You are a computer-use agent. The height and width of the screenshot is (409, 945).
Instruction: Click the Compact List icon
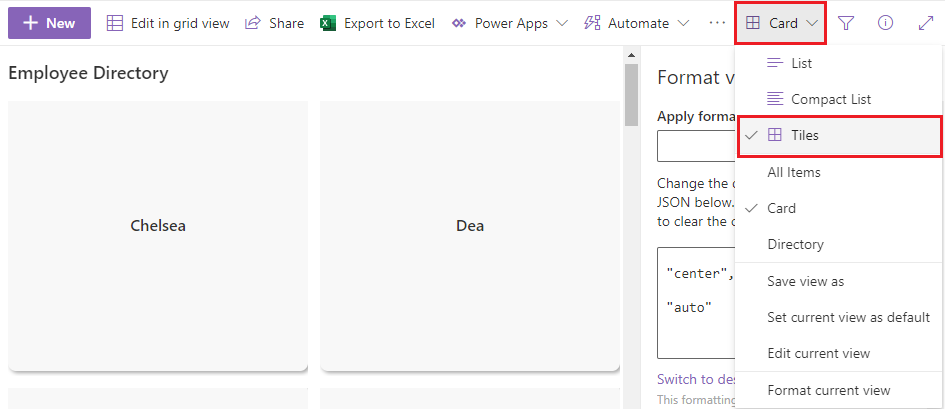[x=774, y=98]
